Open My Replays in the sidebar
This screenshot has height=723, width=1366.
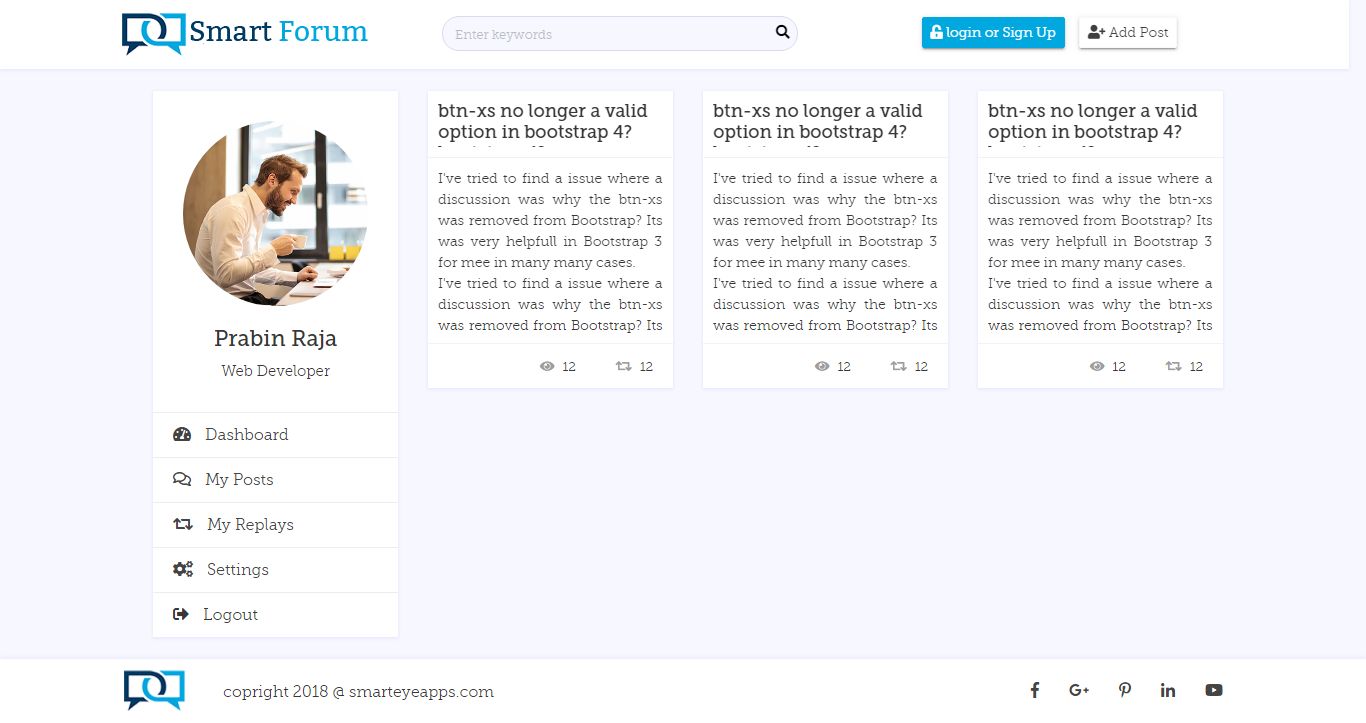click(275, 524)
